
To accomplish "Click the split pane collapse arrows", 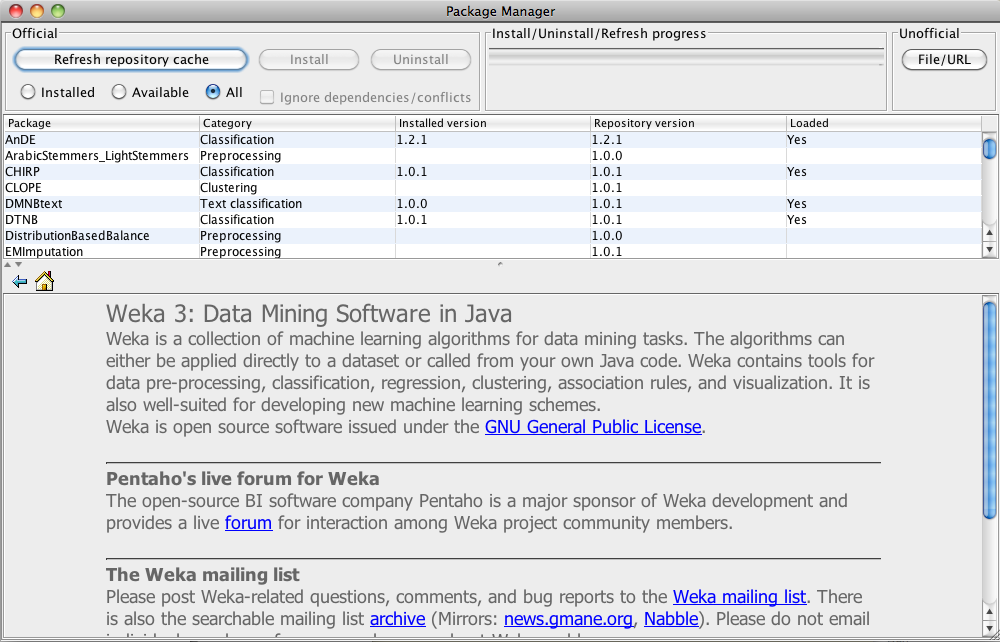I will [13, 264].
